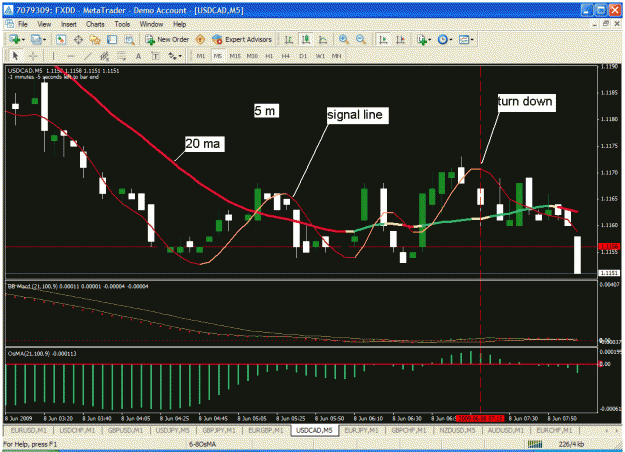Switch to M1 timeframe
Screen dimensions: 625x452
click(x=200, y=56)
